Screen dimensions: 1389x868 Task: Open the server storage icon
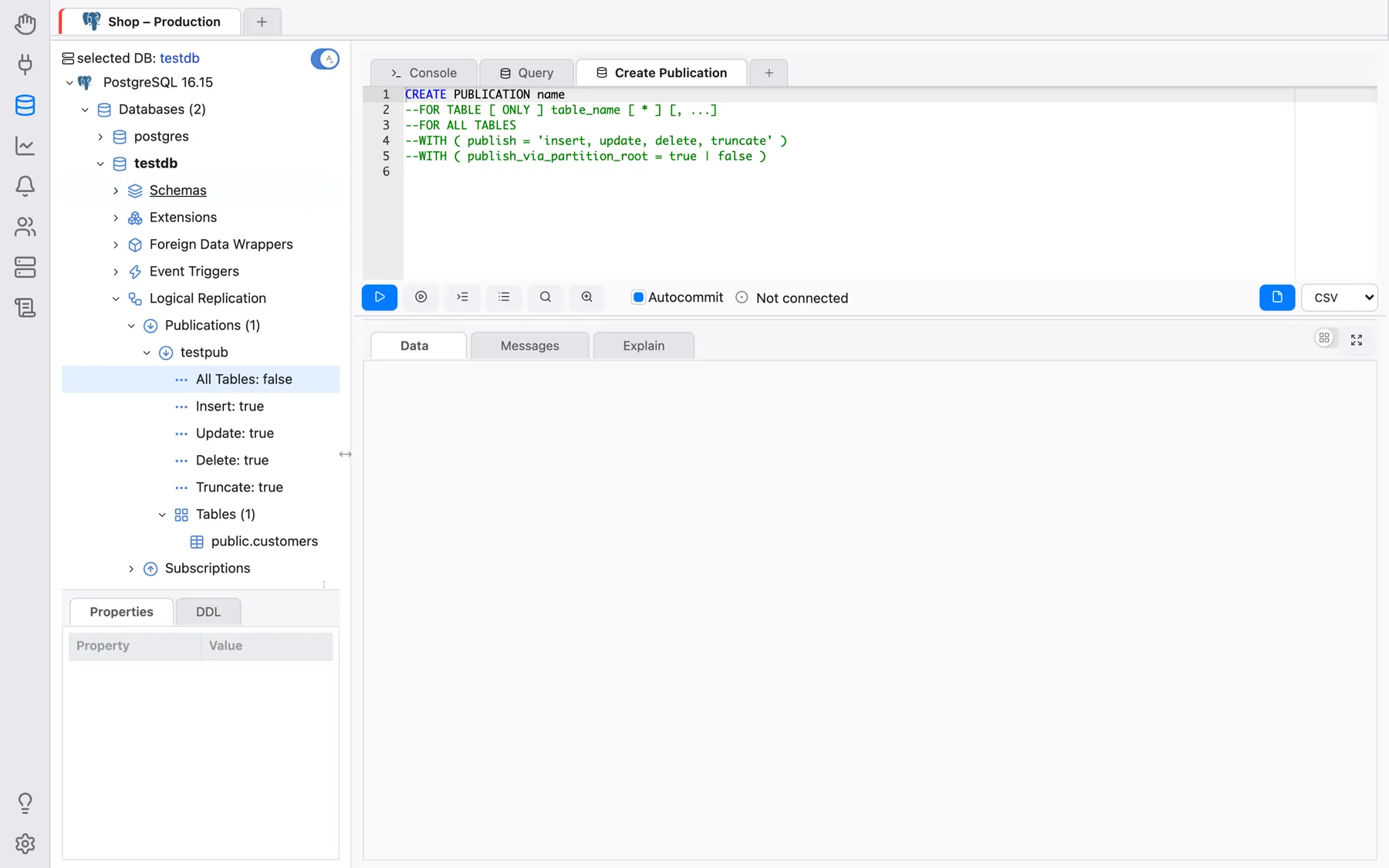(25, 267)
